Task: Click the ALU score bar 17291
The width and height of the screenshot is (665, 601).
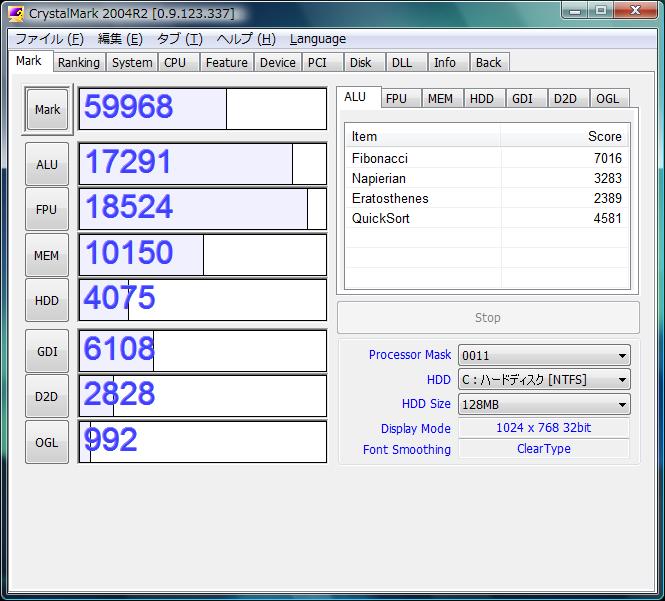Action: [203, 164]
